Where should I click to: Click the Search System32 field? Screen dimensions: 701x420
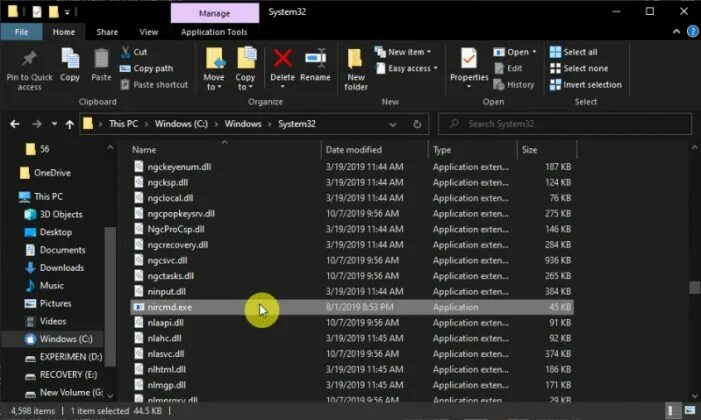coord(565,124)
